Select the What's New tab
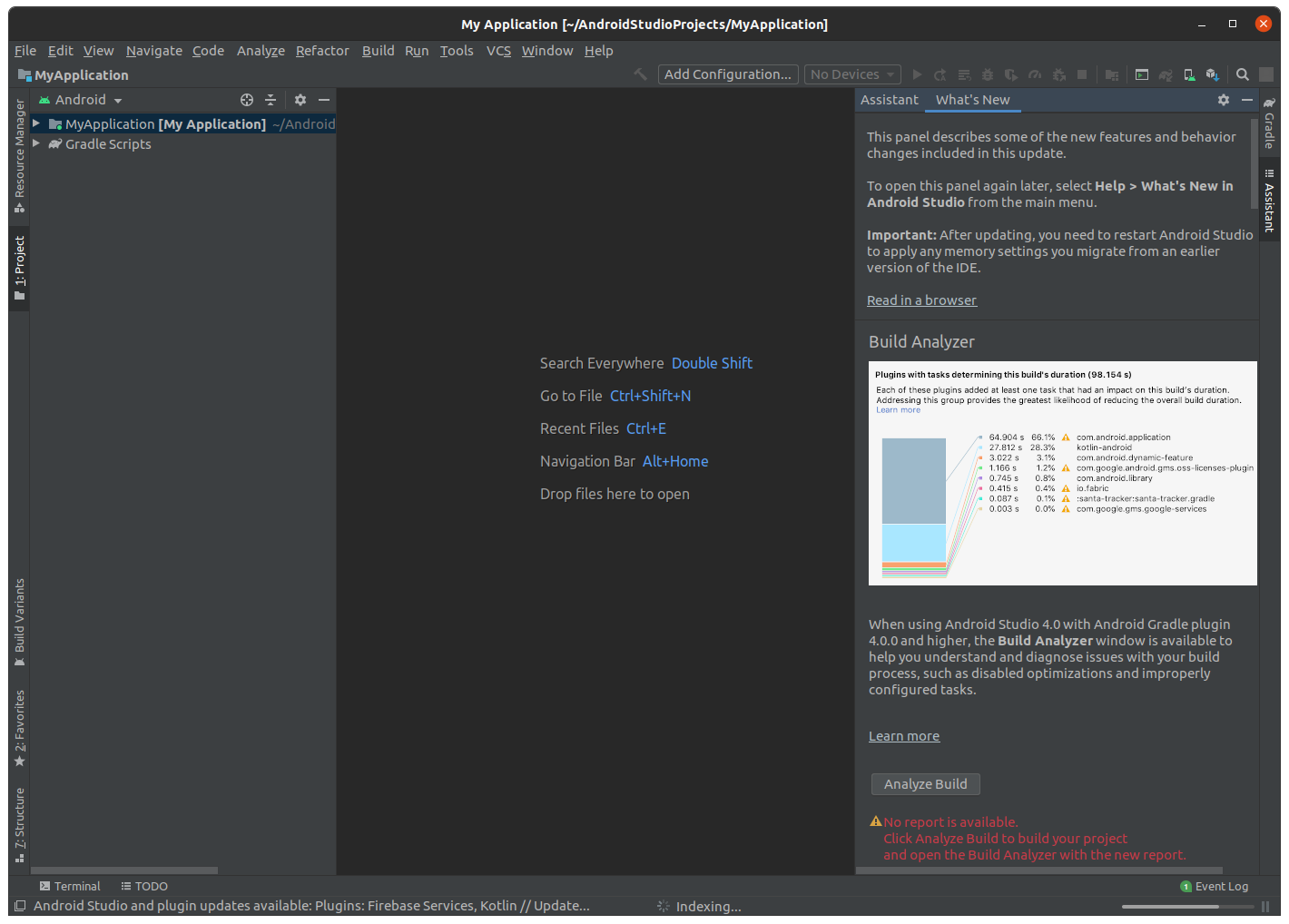This screenshot has height=924, width=1289. pyautogui.click(x=973, y=100)
